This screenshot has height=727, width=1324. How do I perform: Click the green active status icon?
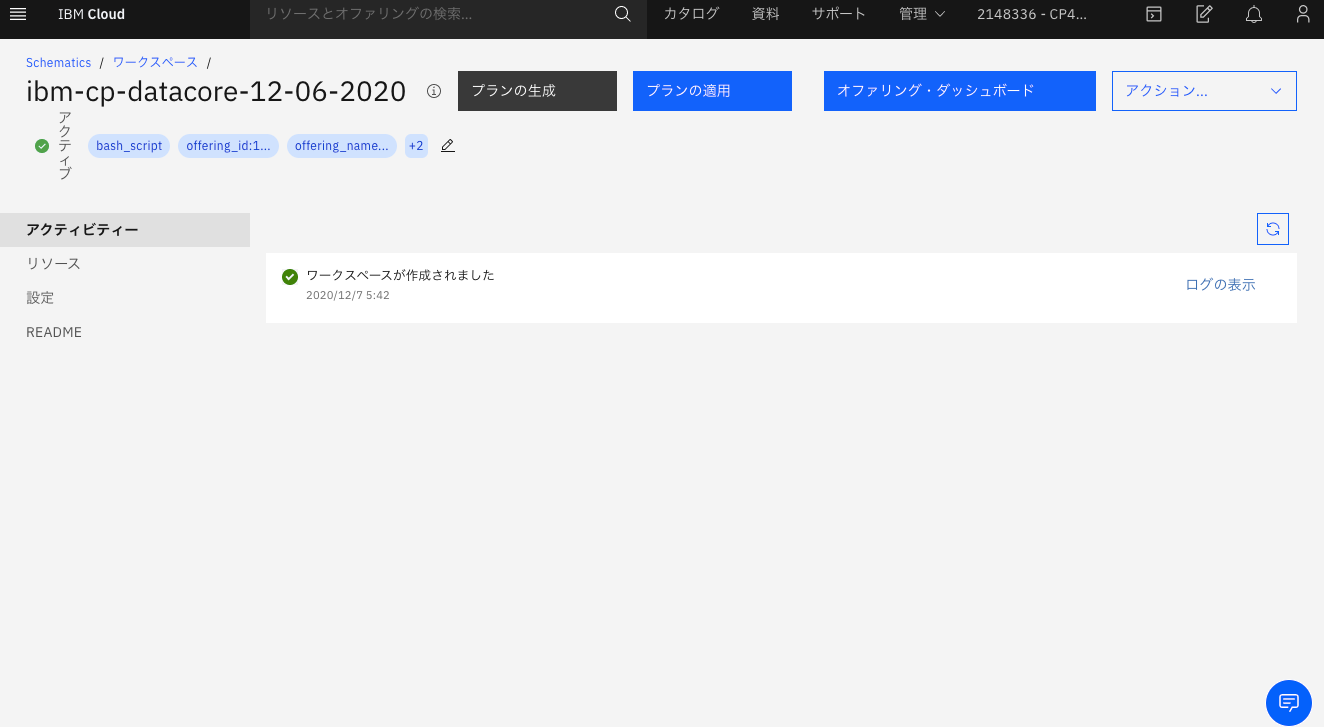42,146
